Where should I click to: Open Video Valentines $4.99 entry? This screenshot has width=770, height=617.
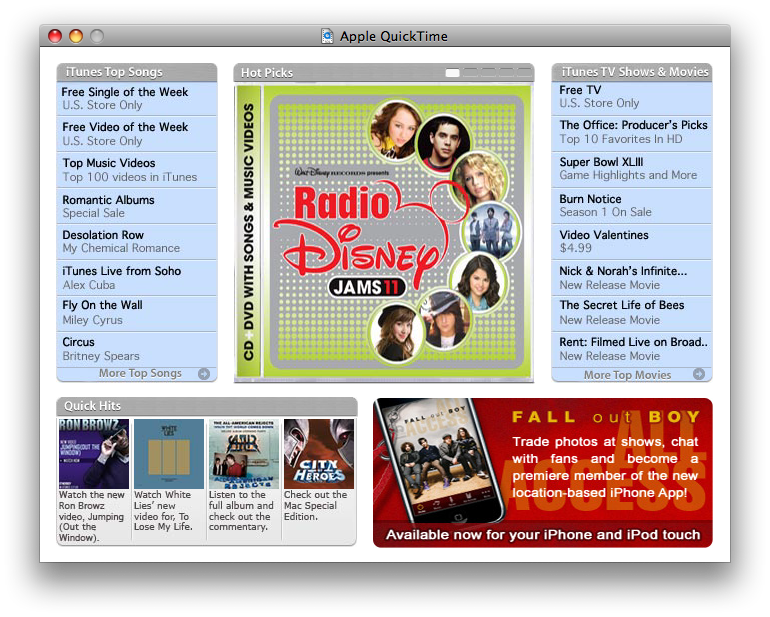coord(632,242)
